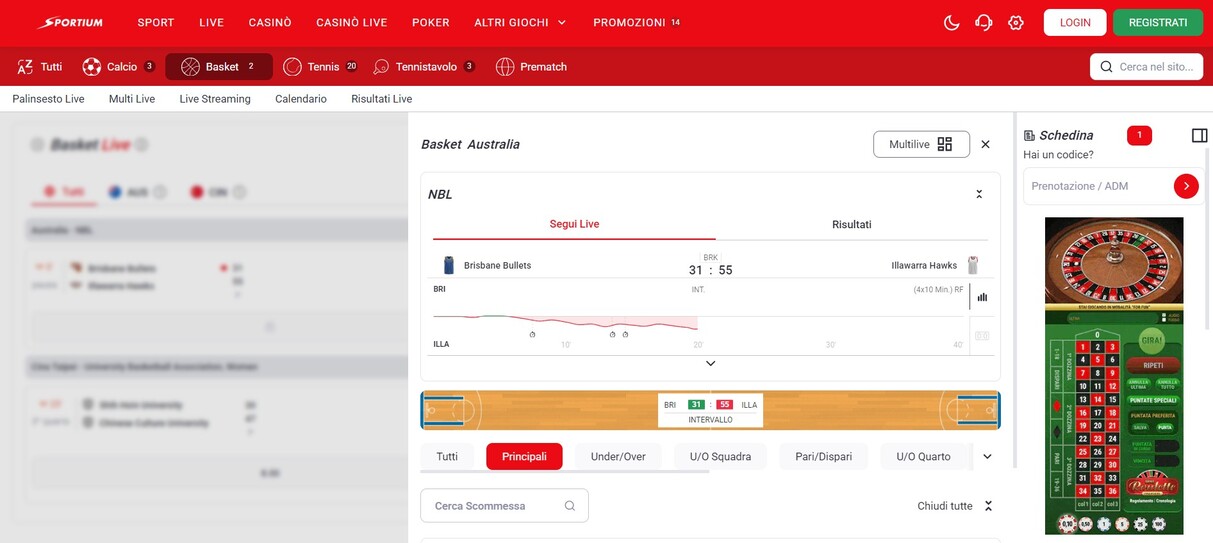Image resolution: width=1213 pixels, height=543 pixels.
Task: Toggle the Schedina panel layout icon
Action: click(x=1199, y=136)
